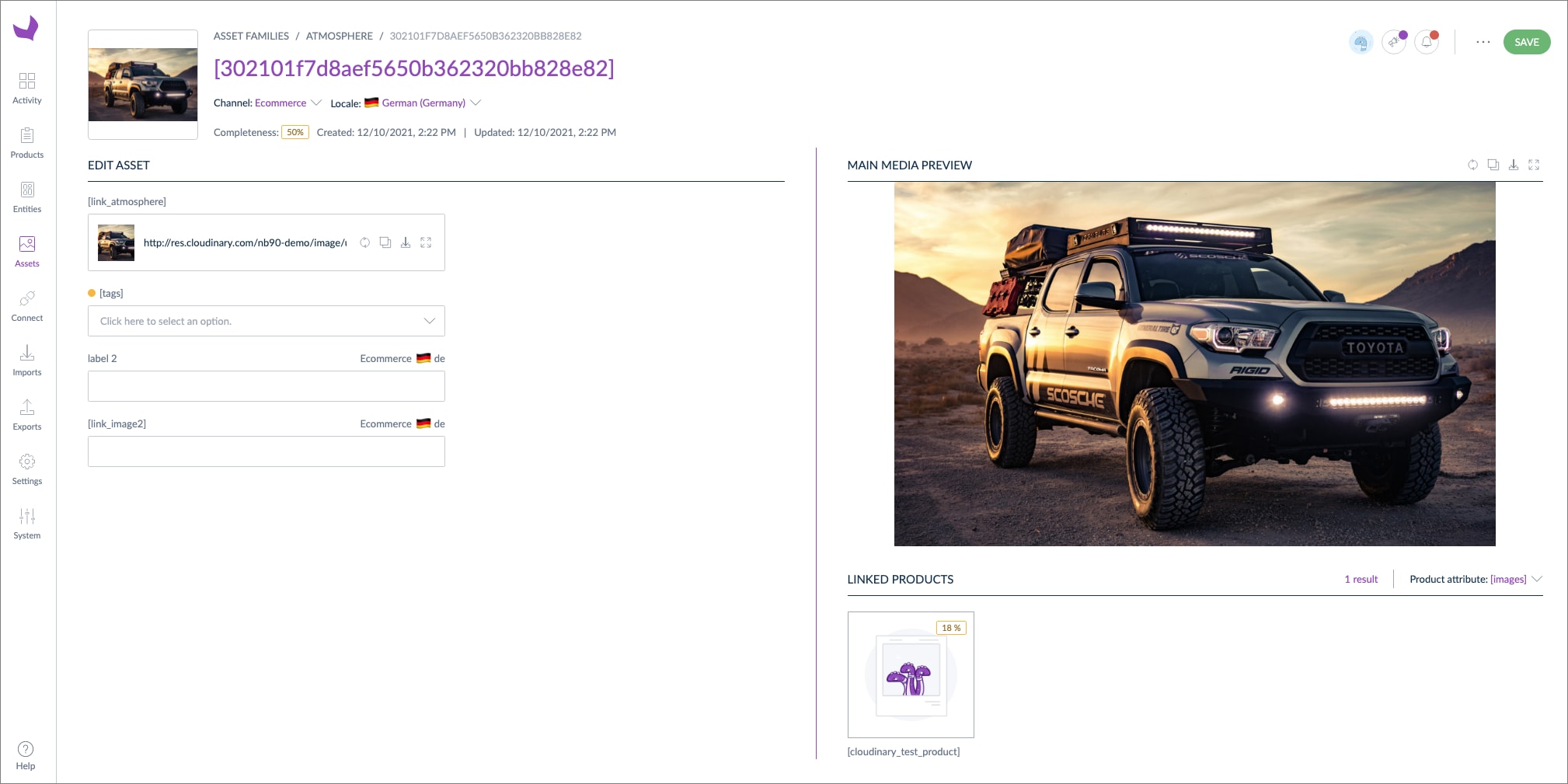Click the 1 result link
Image resolution: width=1568 pixels, height=784 pixels.
click(x=1361, y=579)
